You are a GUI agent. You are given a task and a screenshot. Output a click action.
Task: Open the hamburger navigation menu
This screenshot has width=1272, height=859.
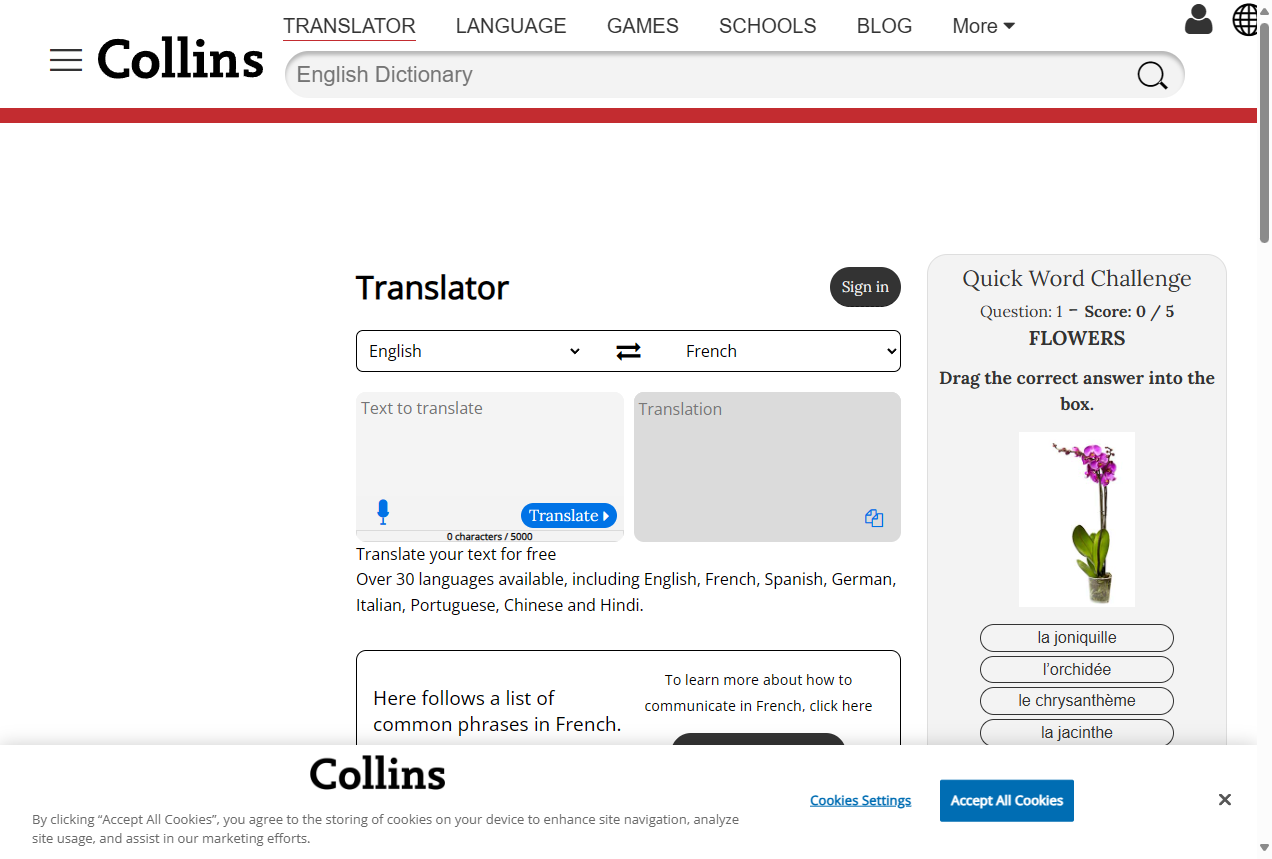tap(66, 60)
